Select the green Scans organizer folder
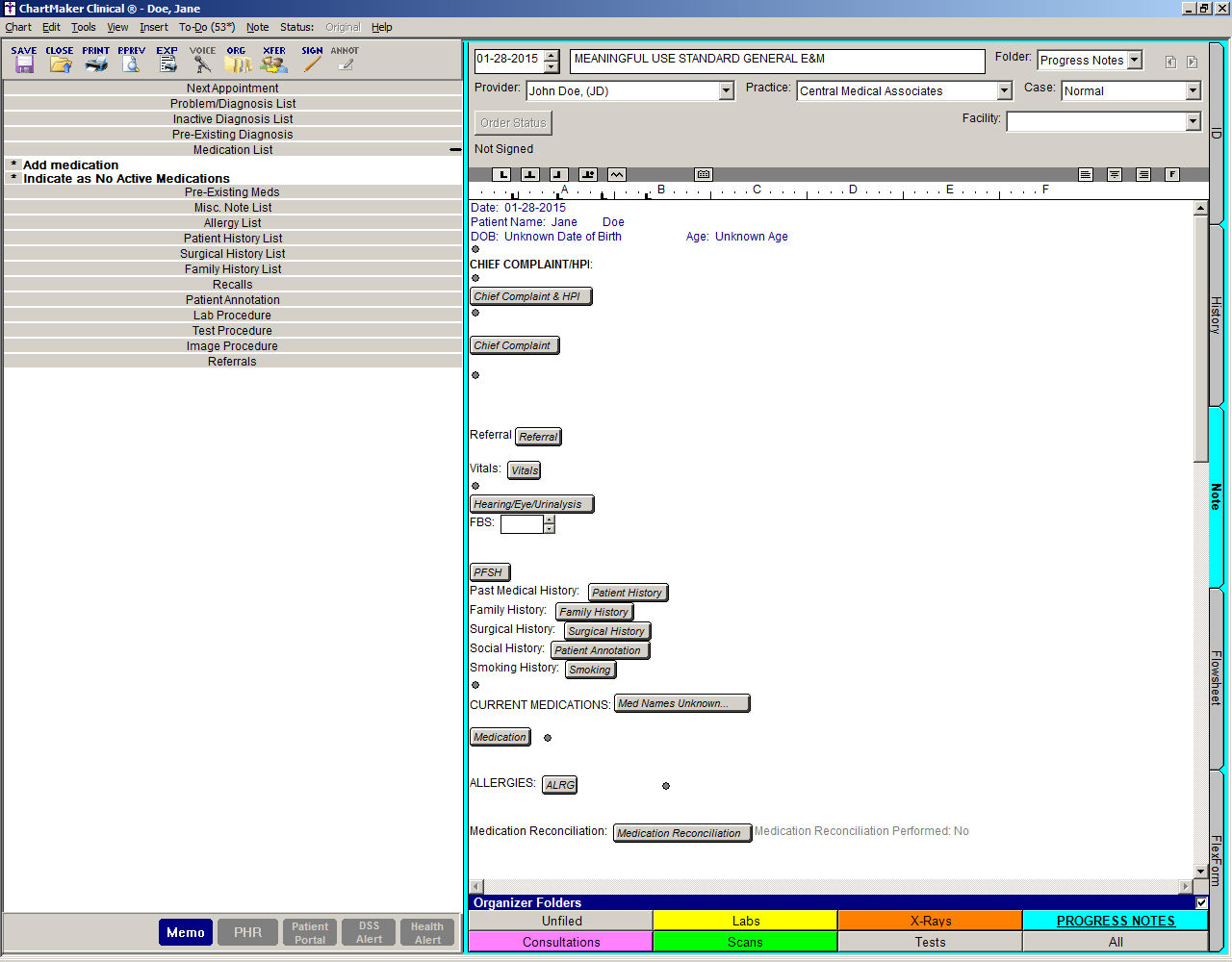The image size is (1232, 962). tap(745, 942)
